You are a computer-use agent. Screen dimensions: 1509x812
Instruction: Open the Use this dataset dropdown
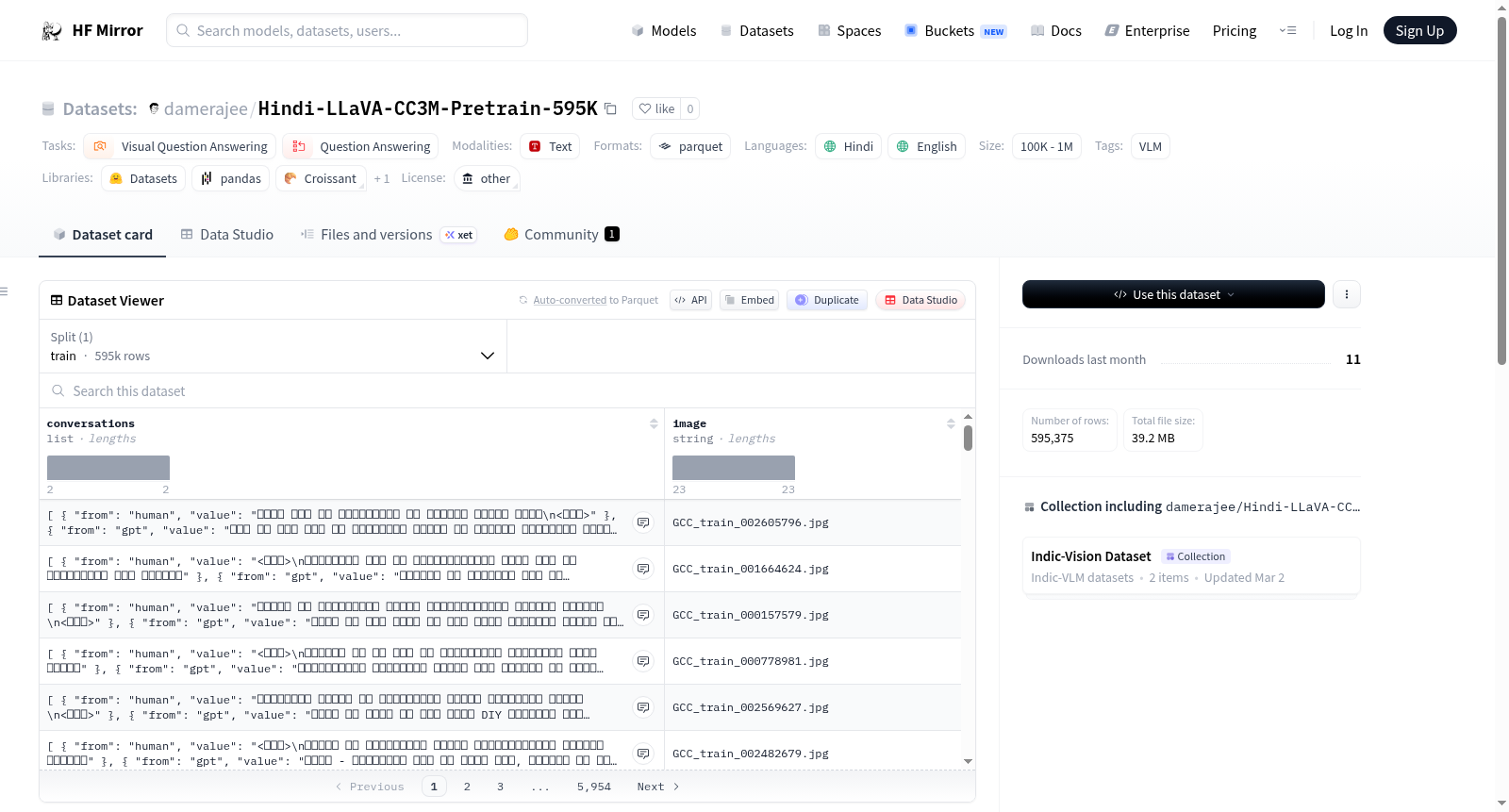(x=1173, y=294)
